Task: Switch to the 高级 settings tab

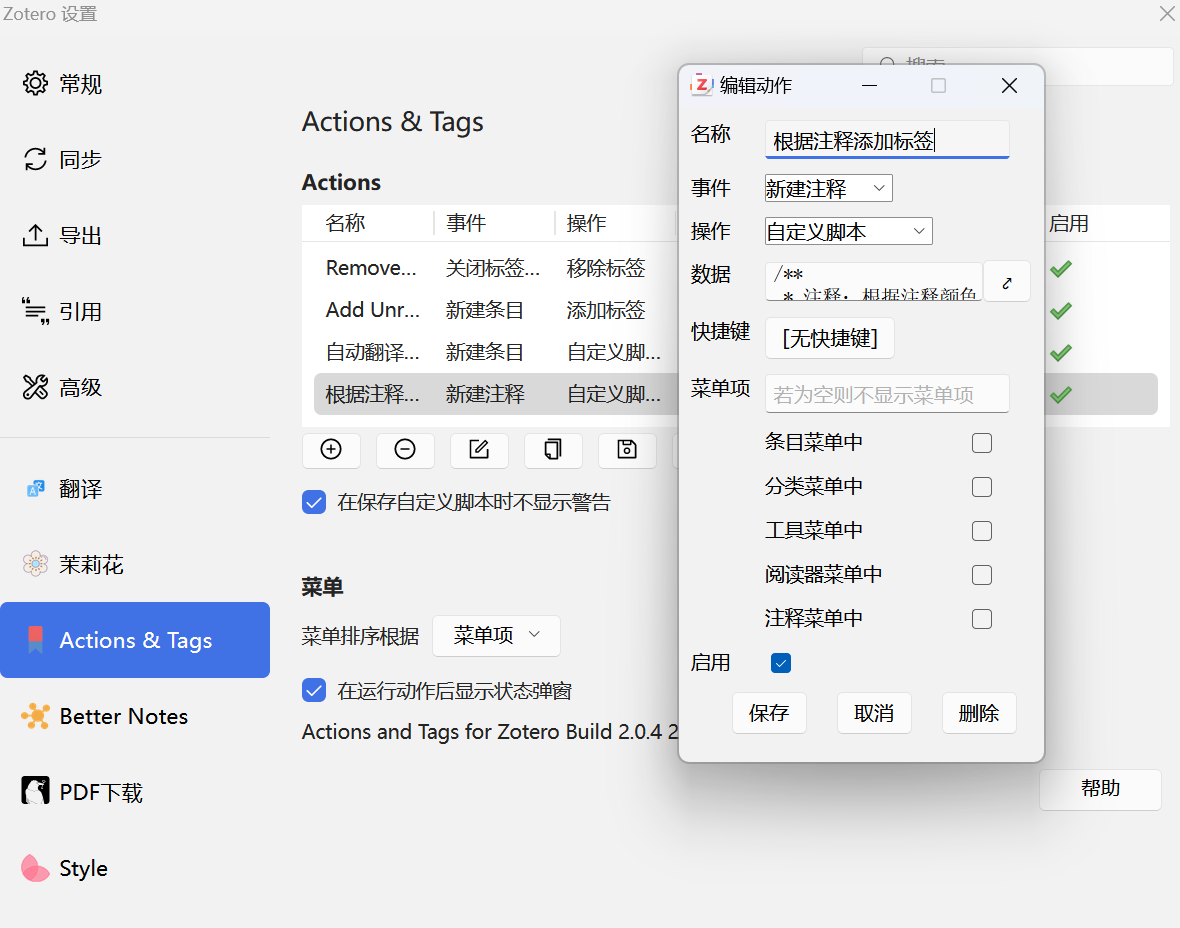Action: coord(80,388)
